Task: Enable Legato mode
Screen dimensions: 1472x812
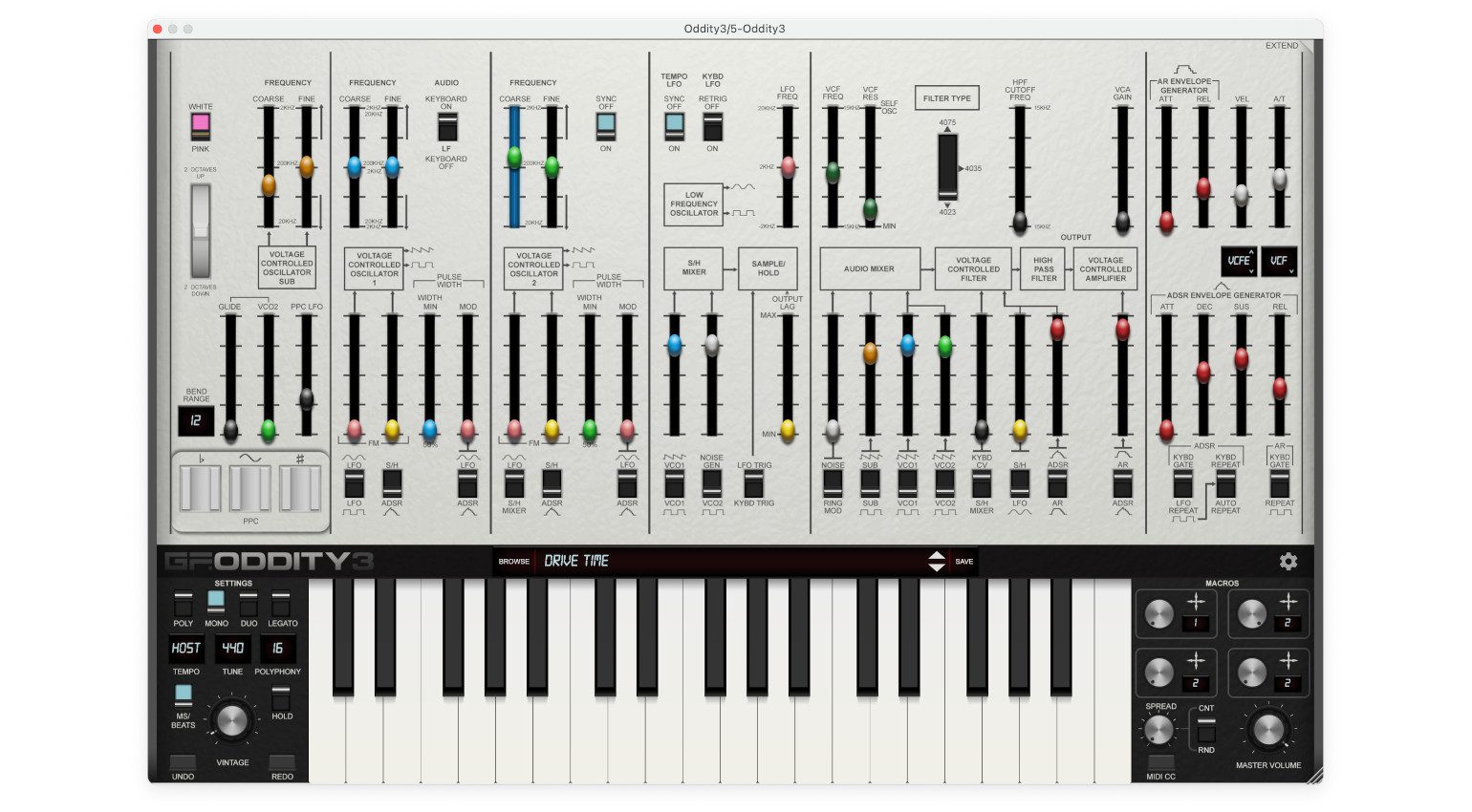Action: [x=281, y=603]
